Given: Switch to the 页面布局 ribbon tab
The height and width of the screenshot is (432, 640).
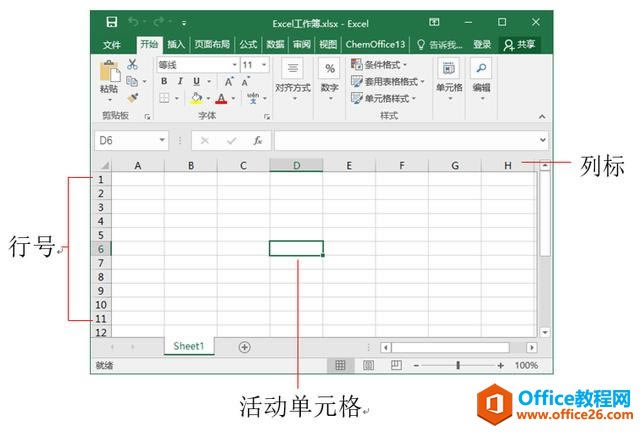Looking at the screenshot, I should 212,44.
